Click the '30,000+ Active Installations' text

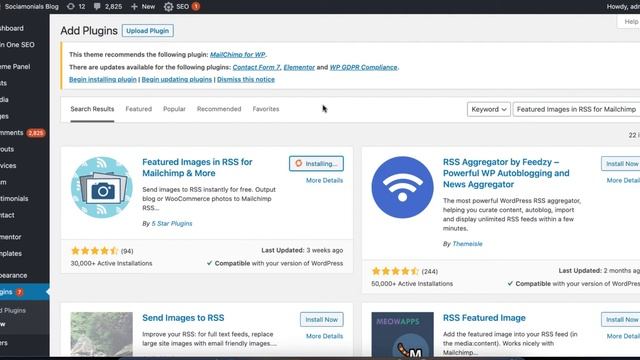click(111, 264)
